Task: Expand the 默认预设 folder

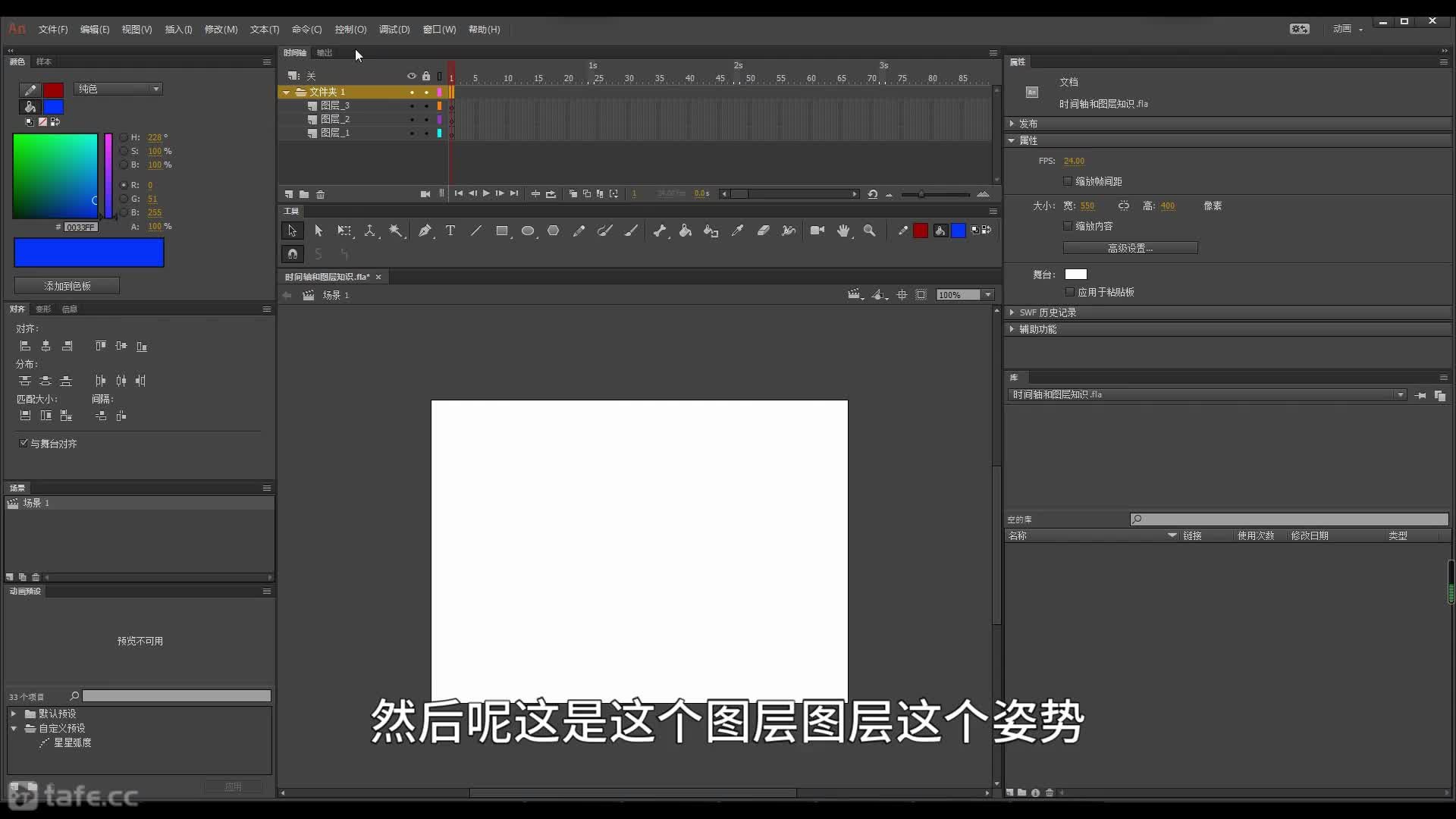Action: (x=14, y=714)
